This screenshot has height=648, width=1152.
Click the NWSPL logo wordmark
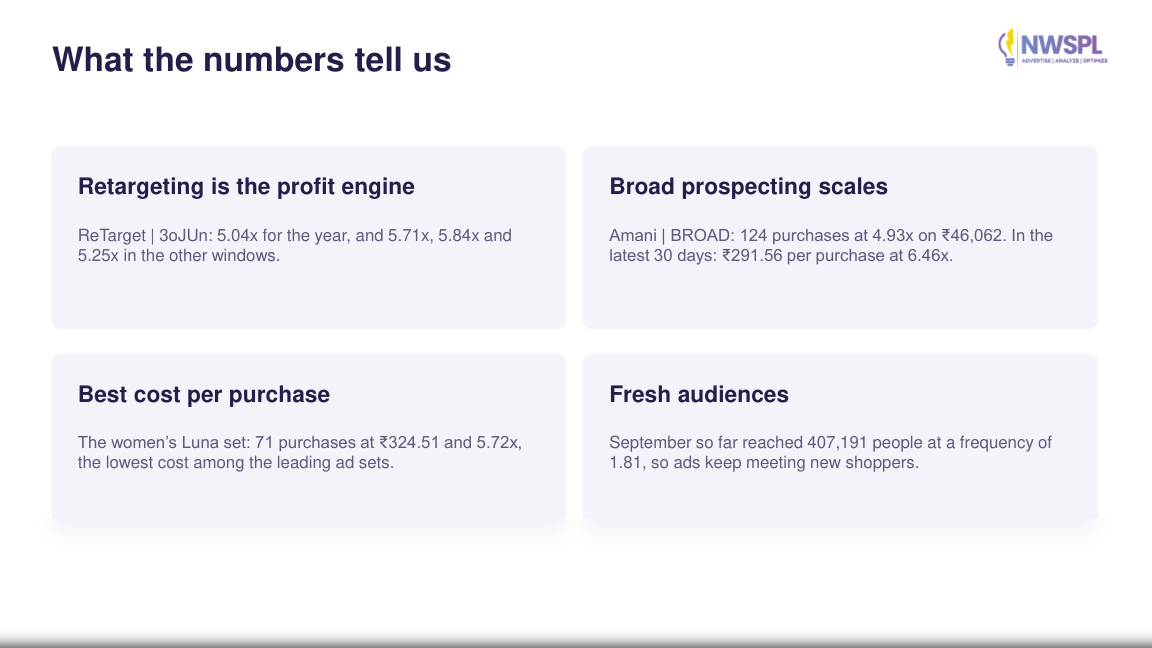1062,45
